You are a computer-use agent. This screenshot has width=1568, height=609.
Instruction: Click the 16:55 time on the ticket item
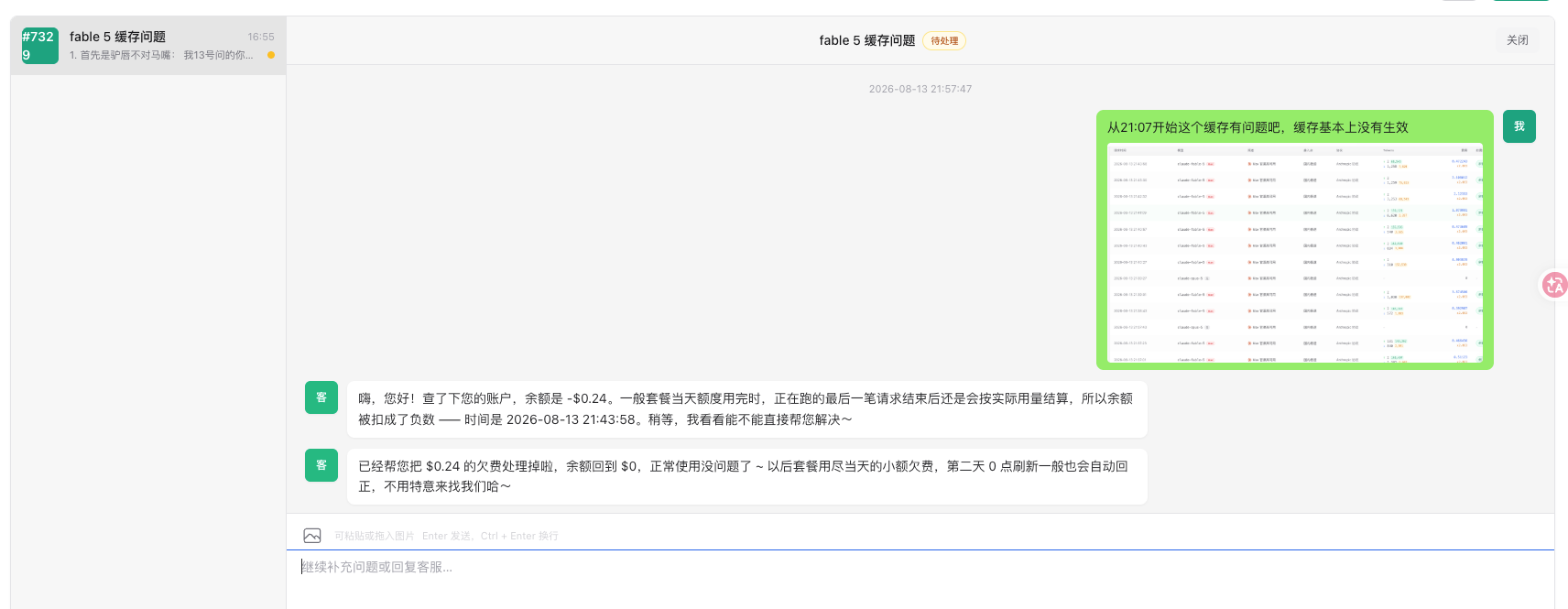pos(261,37)
